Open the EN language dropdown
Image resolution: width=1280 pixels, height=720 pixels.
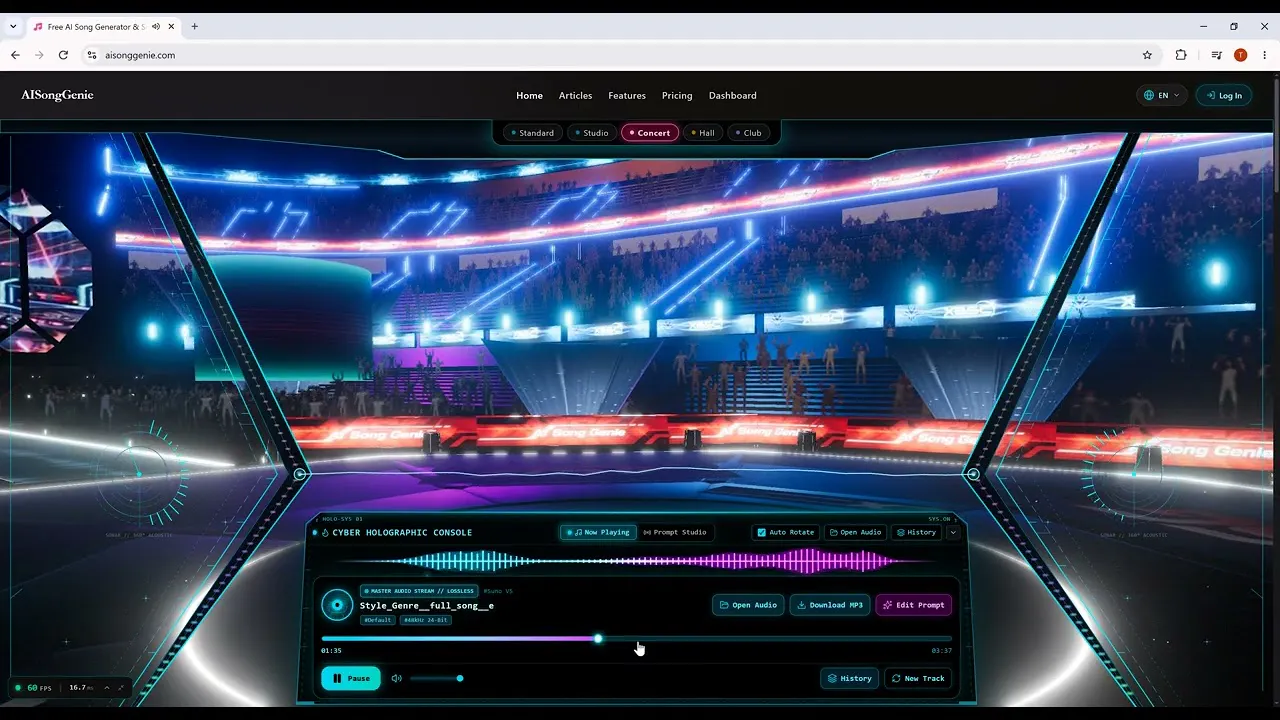point(1162,95)
